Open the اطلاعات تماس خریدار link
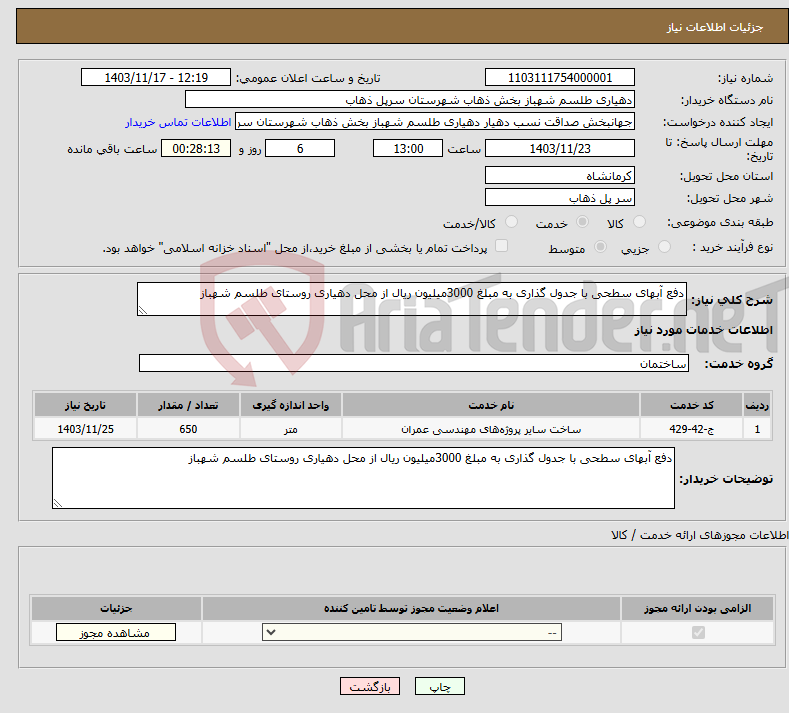This screenshot has height=713, width=789. pos(178,122)
